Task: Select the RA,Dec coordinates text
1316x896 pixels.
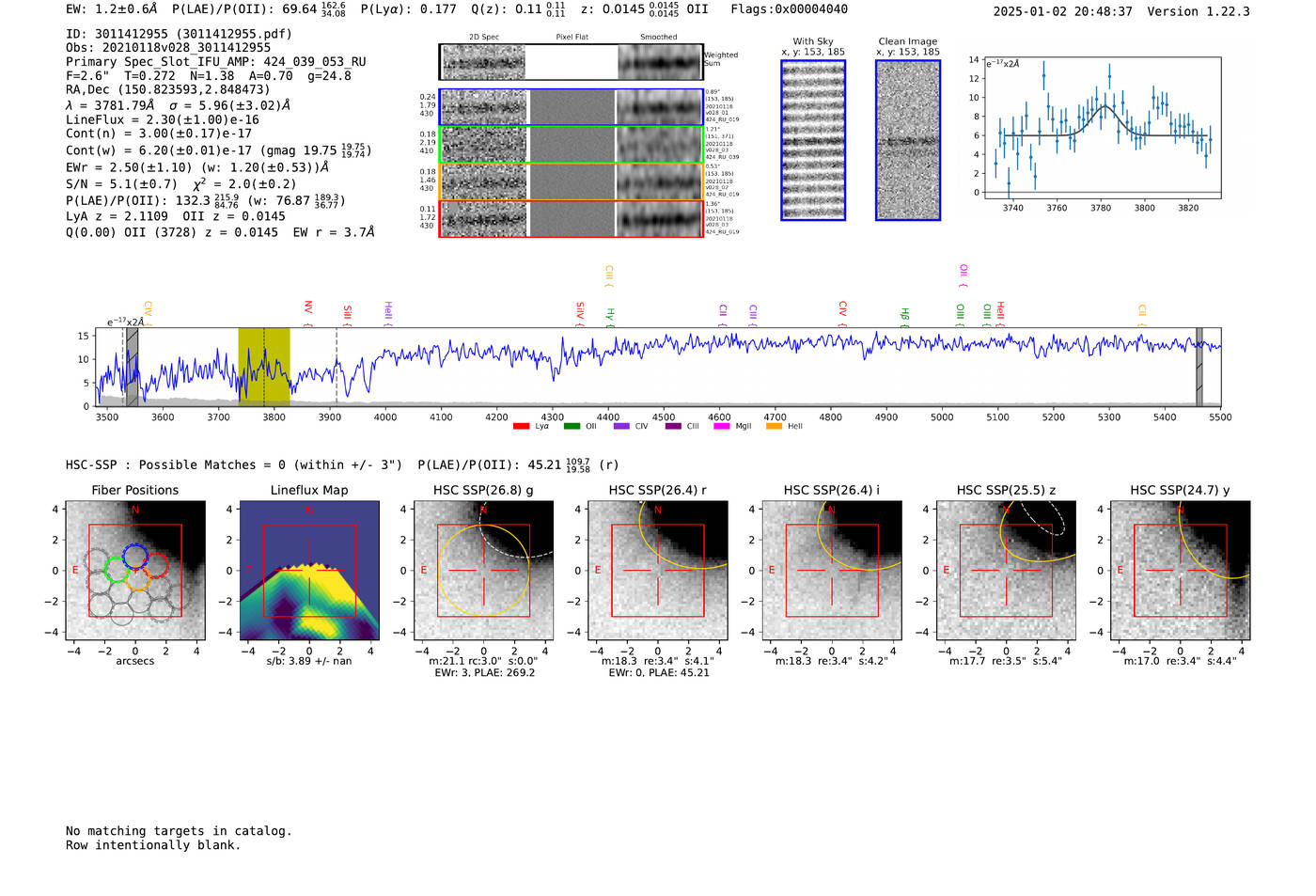Action: coord(168,90)
